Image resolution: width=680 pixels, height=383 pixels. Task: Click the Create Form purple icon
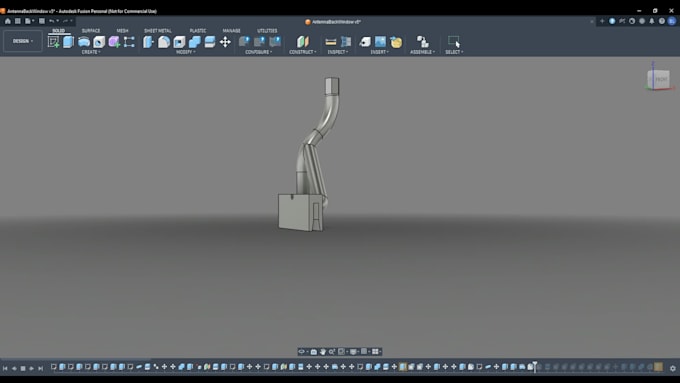click(114, 42)
